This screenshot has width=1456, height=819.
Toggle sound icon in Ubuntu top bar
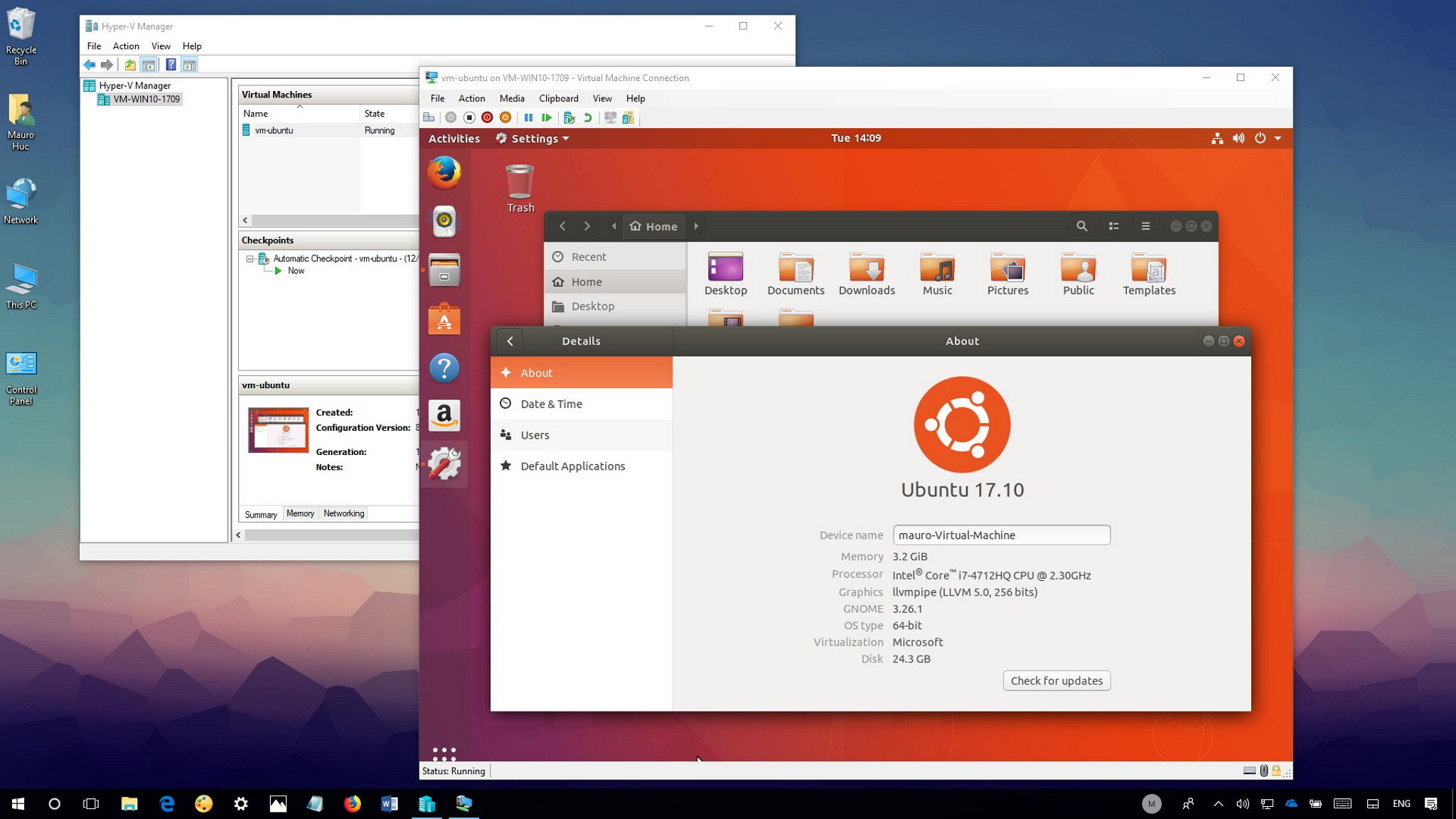coord(1240,138)
